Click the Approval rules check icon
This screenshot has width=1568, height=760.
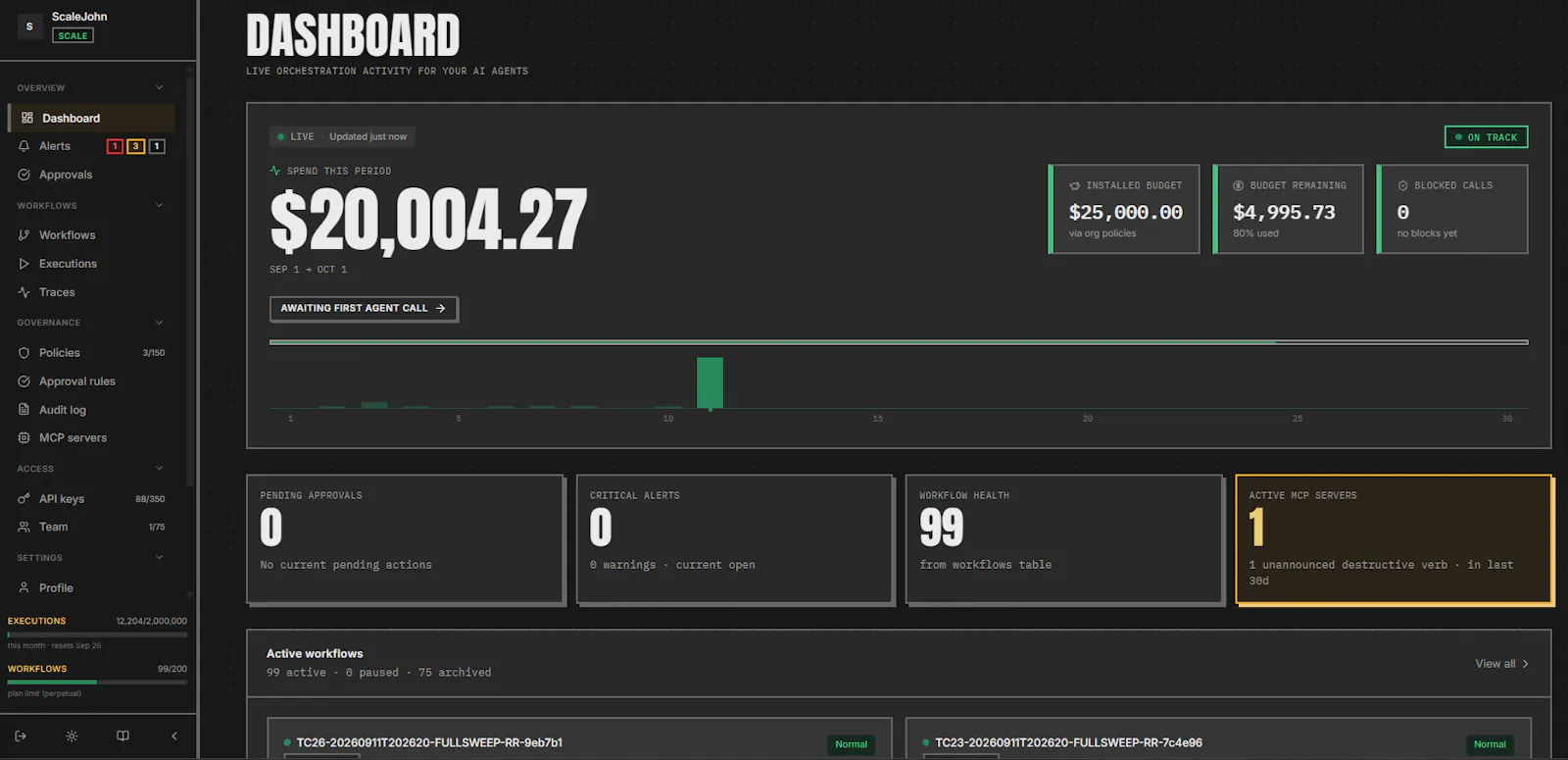(24, 381)
